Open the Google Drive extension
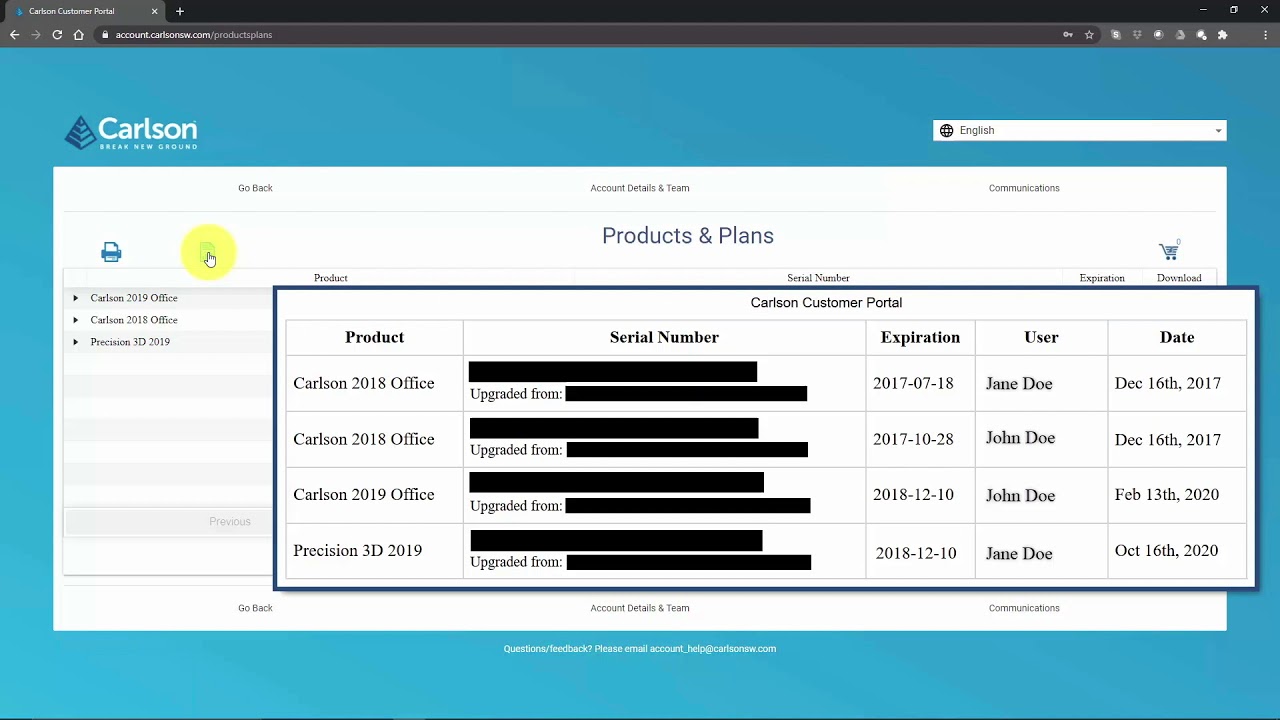This screenshot has height=720, width=1280. [x=1180, y=35]
